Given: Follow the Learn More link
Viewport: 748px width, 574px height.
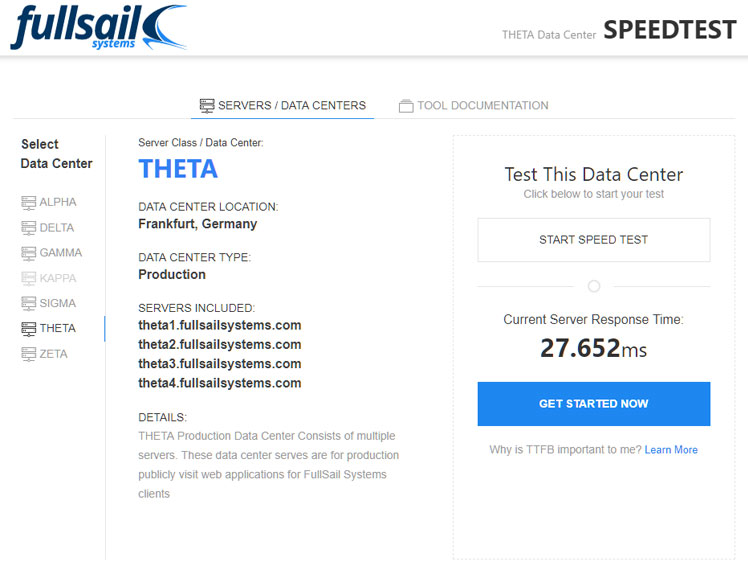Looking at the screenshot, I should pyautogui.click(x=671, y=450).
